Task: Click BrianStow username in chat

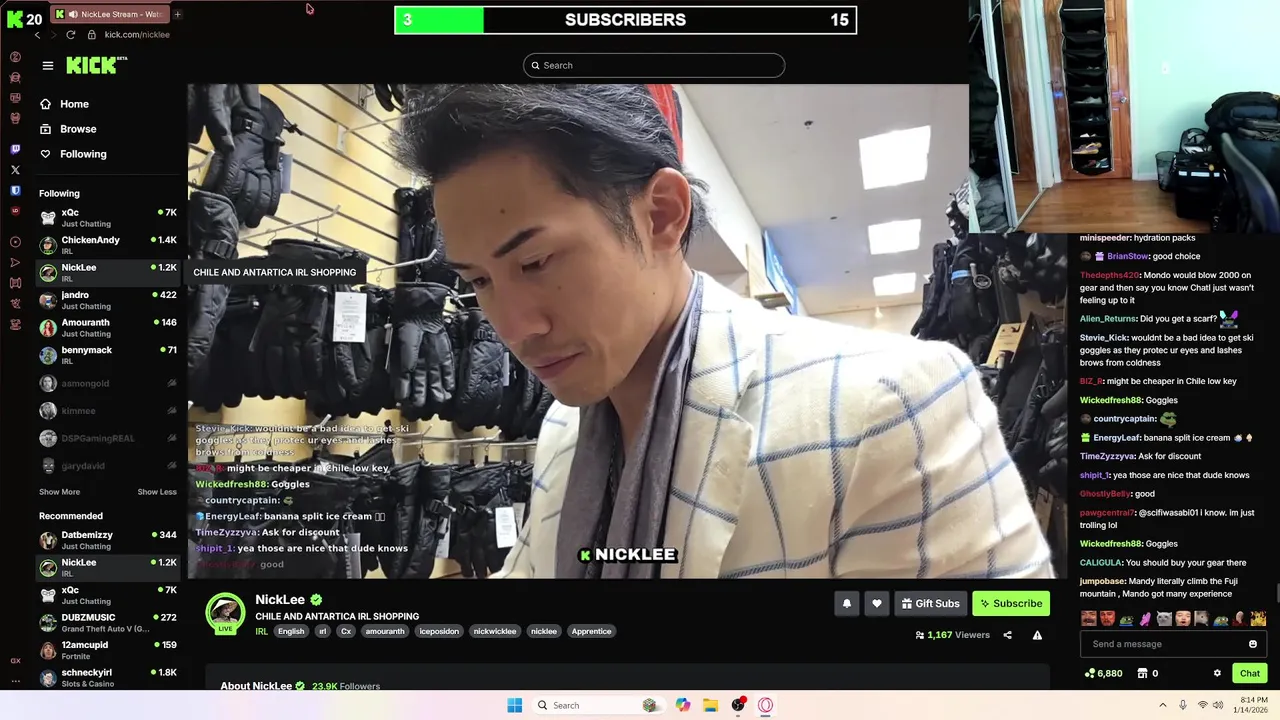Action: (x=1128, y=256)
